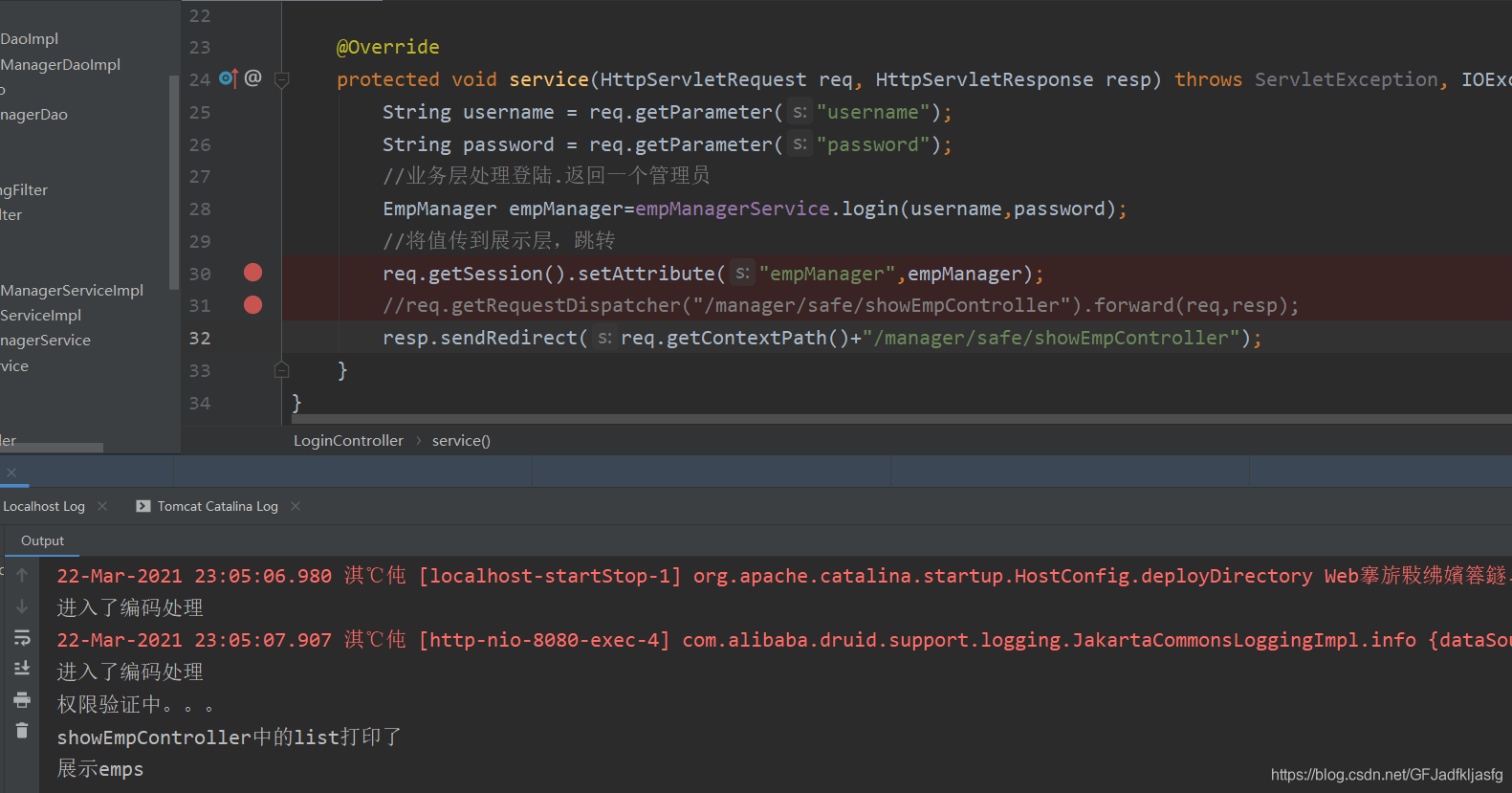Click service() in the breadcrumb
Screen dimensions: 1512x793
pyautogui.click(x=461, y=440)
